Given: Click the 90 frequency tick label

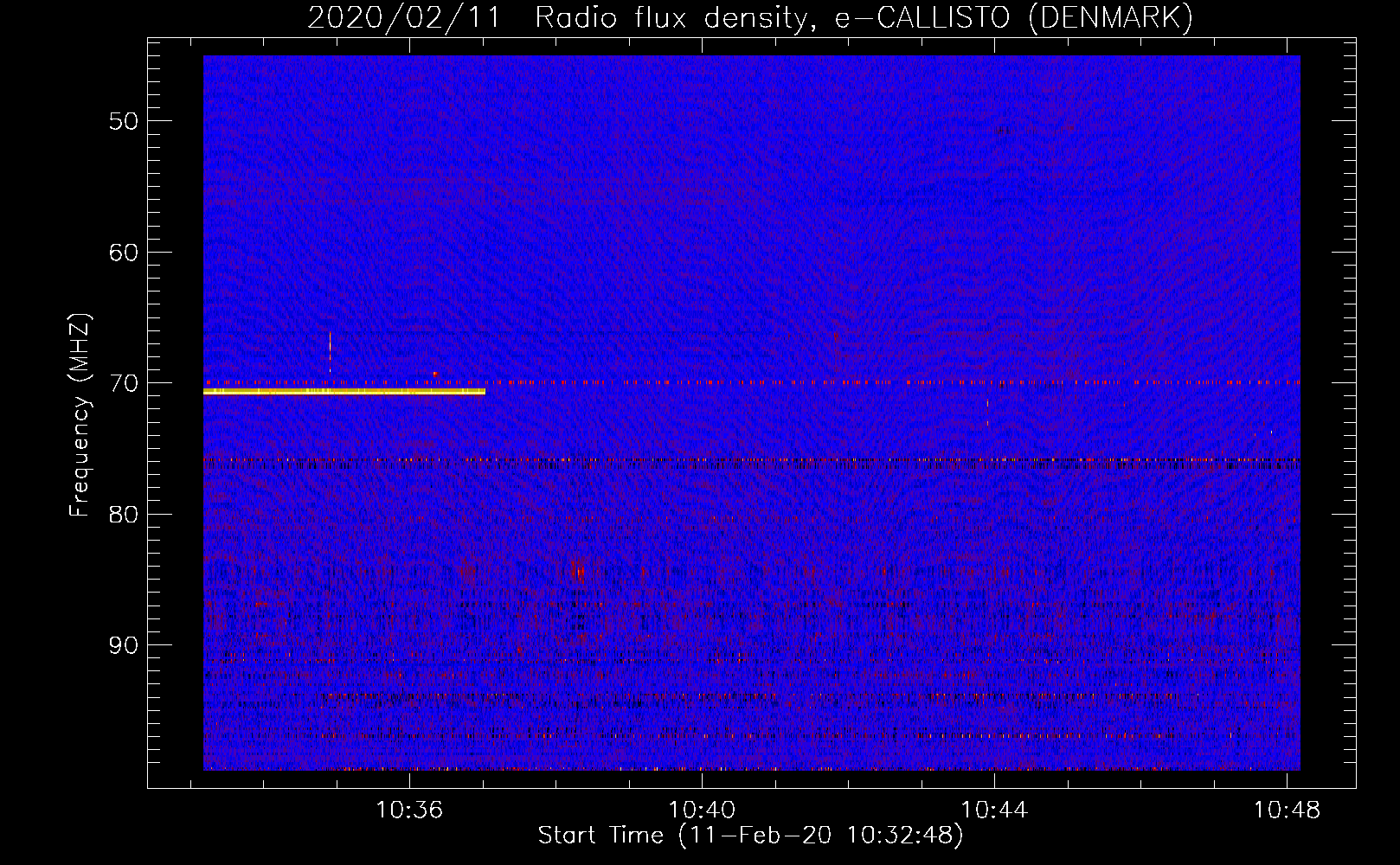Looking at the screenshot, I should (x=124, y=645).
